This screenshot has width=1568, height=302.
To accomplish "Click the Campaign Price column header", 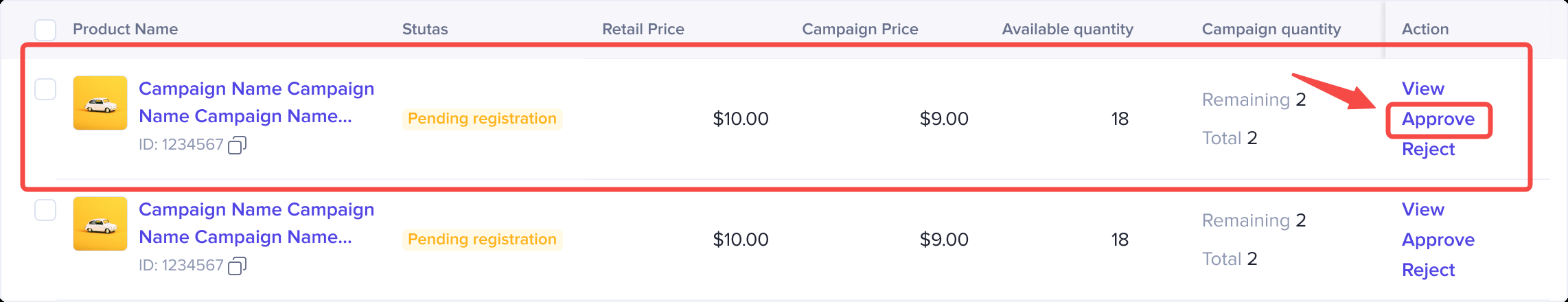I will 860,30.
